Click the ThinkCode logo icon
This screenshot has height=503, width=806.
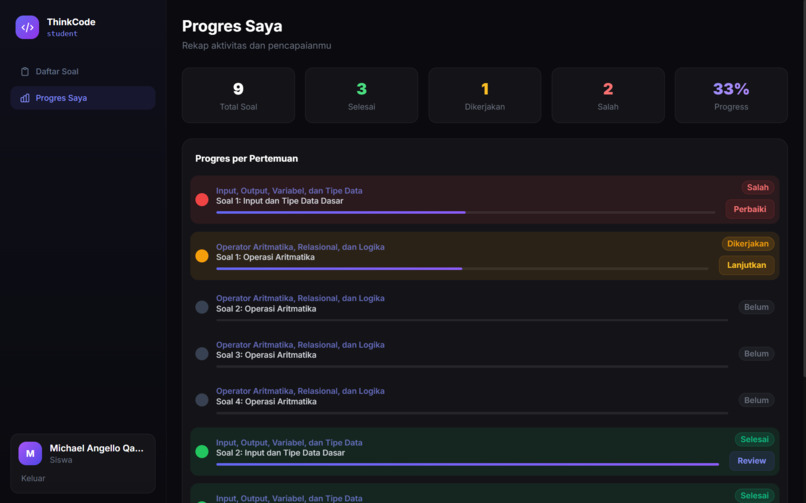(x=27, y=27)
